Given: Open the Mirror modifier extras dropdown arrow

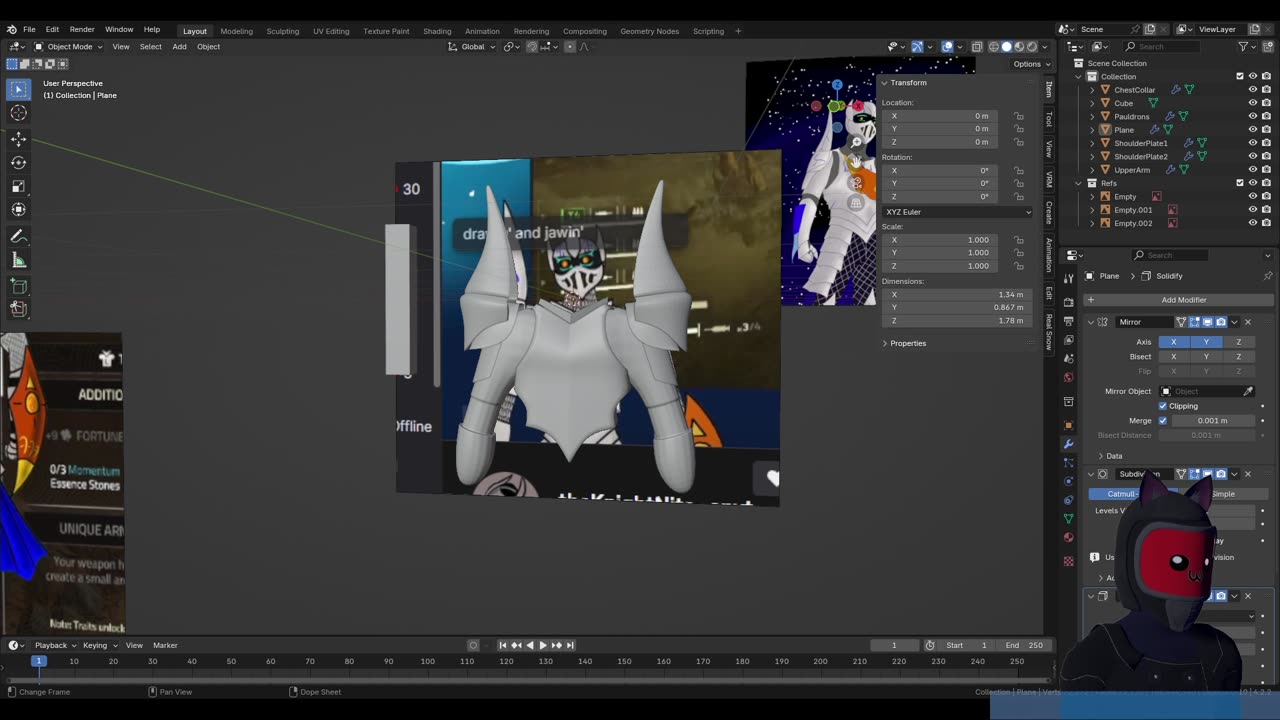Looking at the screenshot, I should 1234,322.
